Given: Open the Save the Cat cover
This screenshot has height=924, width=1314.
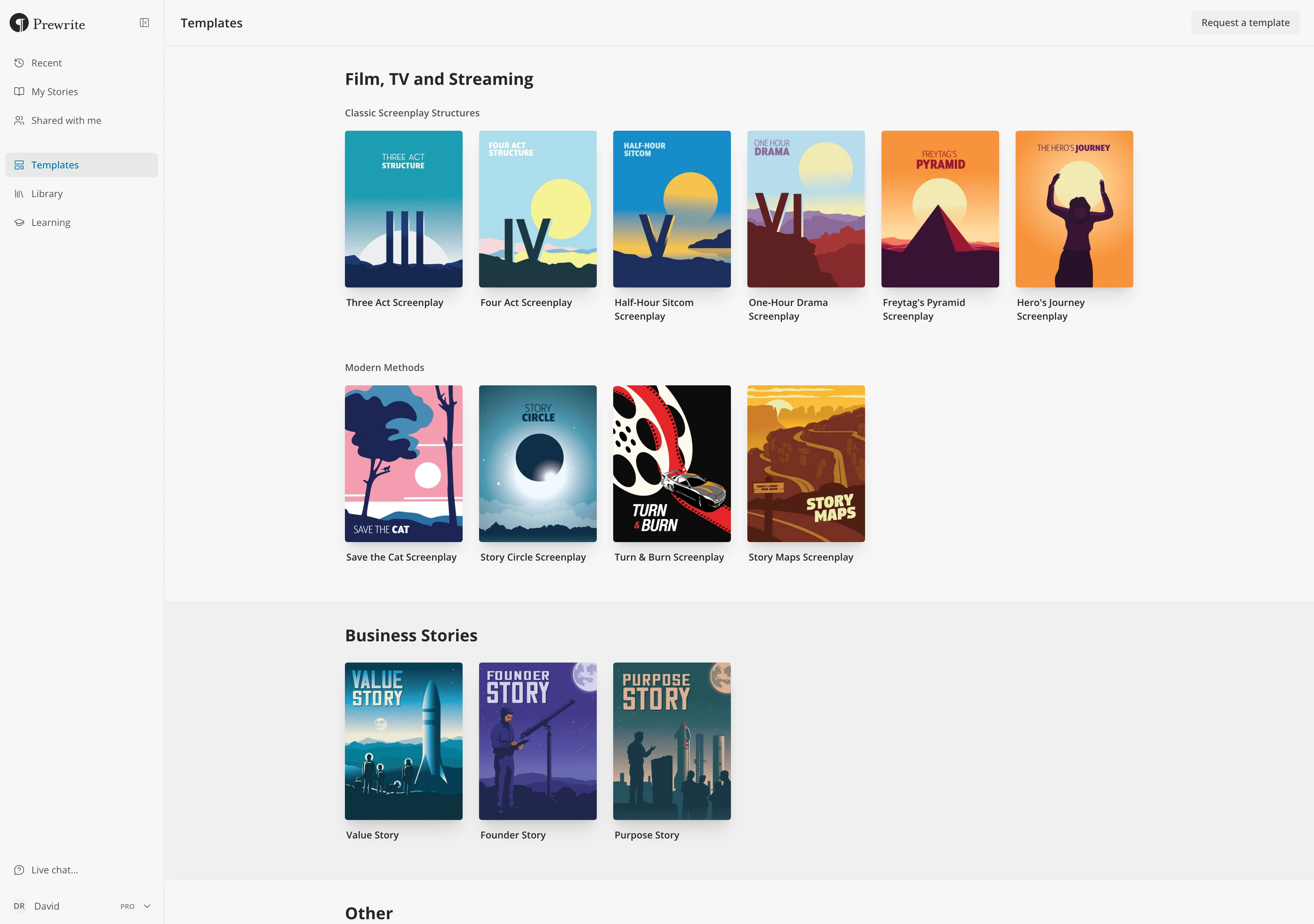Looking at the screenshot, I should pyautogui.click(x=403, y=464).
